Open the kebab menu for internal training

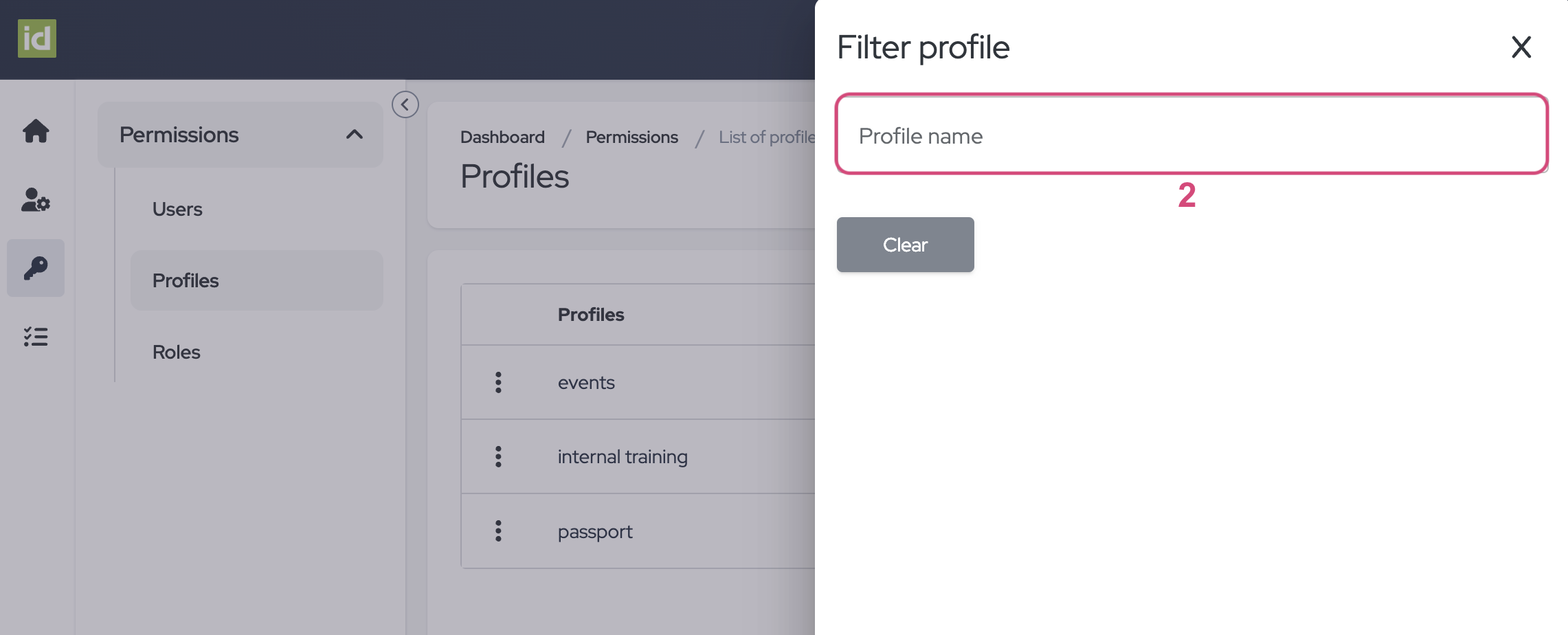[x=497, y=456]
